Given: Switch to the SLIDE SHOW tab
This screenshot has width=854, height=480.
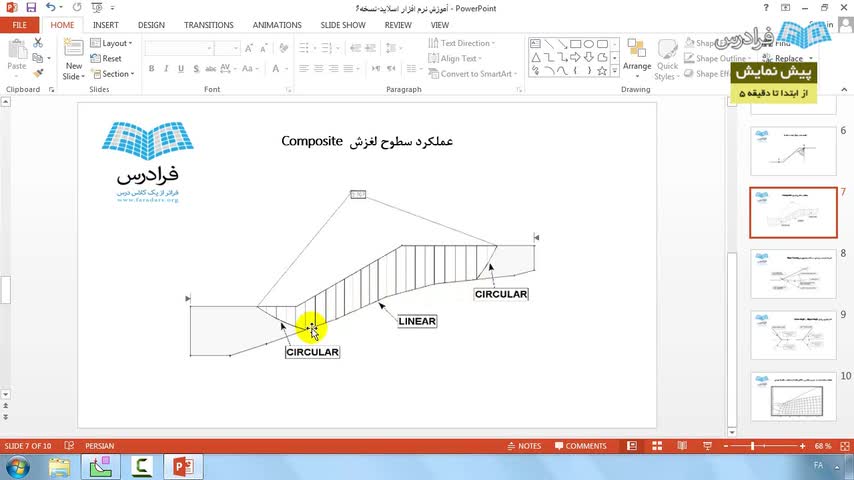Looking at the screenshot, I should [x=343, y=25].
